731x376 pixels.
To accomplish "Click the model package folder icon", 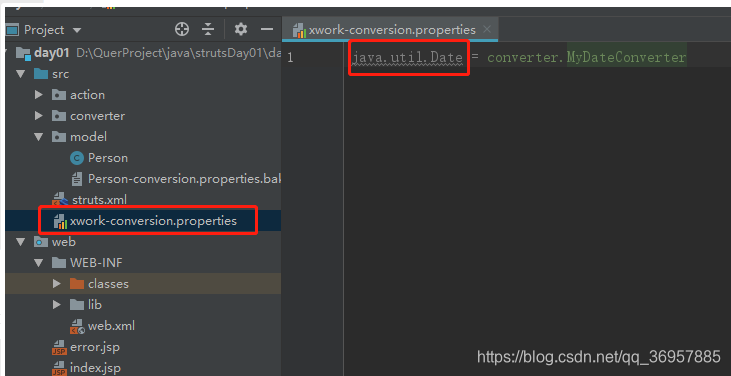I will coord(59,137).
